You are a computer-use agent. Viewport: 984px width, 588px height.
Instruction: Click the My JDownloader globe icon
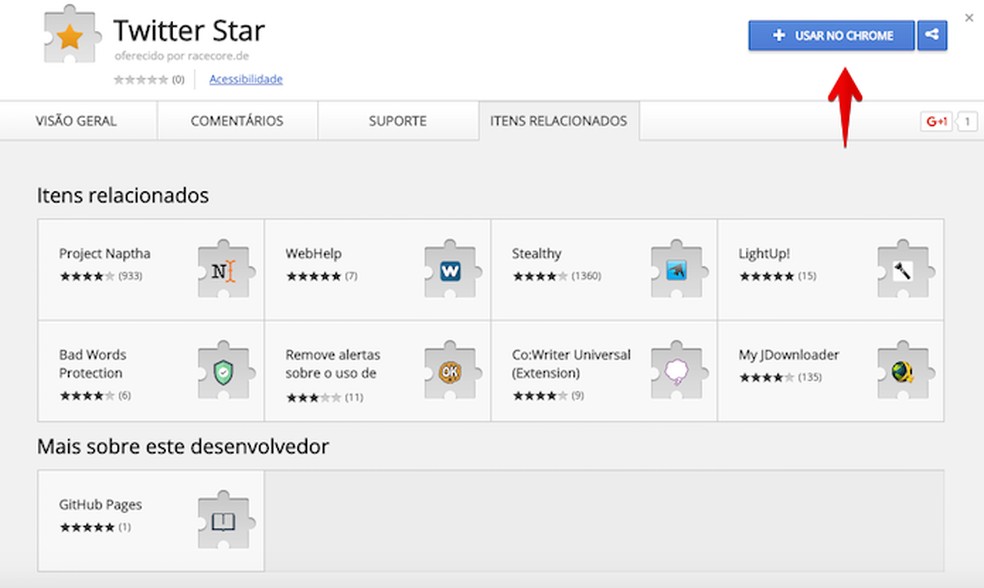[x=906, y=370]
